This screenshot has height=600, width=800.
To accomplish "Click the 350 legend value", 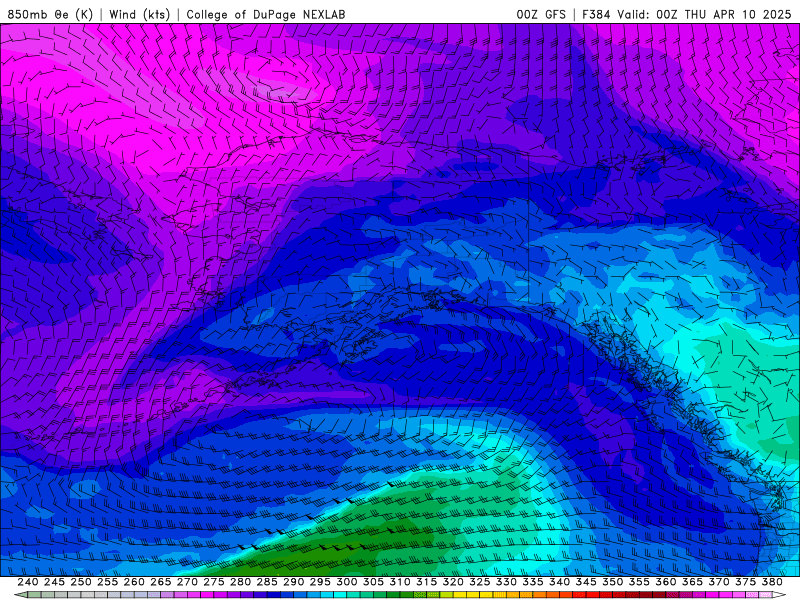I will point(612,582).
